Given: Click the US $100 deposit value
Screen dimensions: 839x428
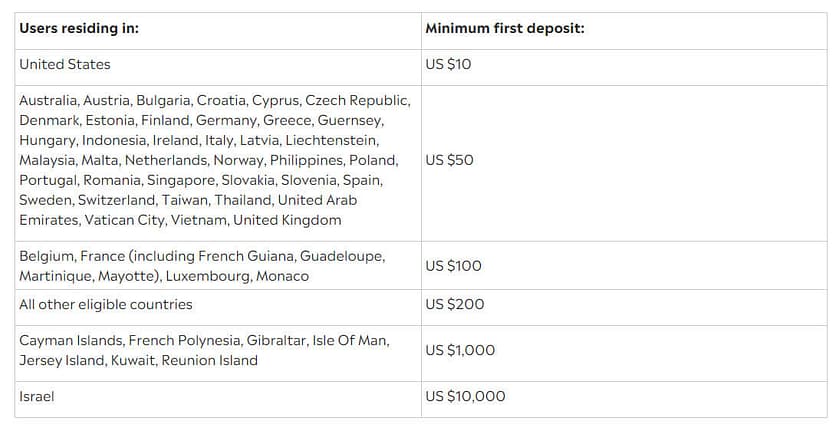Looking at the screenshot, I should [453, 266].
